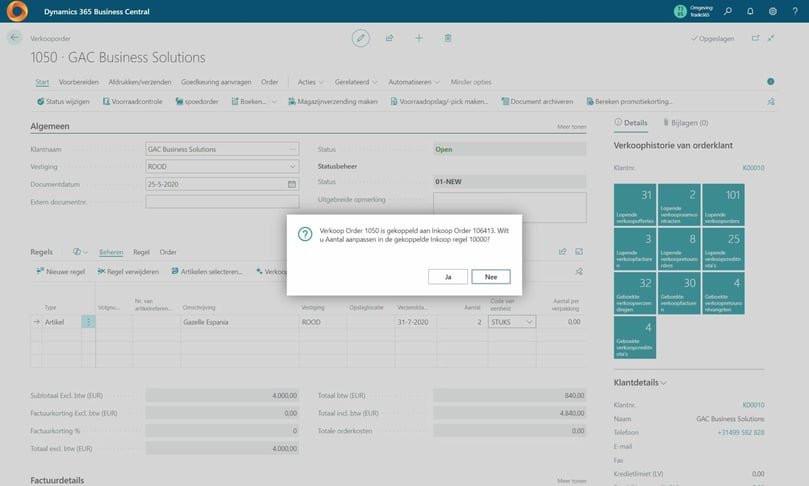Open the Automatiseren menu dropdown
Image resolution: width=809 pixels, height=486 pixels.
click(414, 82)
